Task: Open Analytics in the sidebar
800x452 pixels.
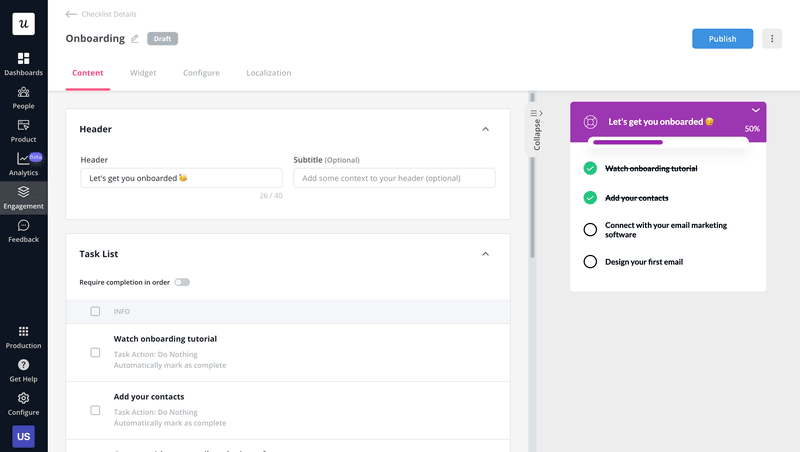Action: pyautogui.click(x=23, y=164)
